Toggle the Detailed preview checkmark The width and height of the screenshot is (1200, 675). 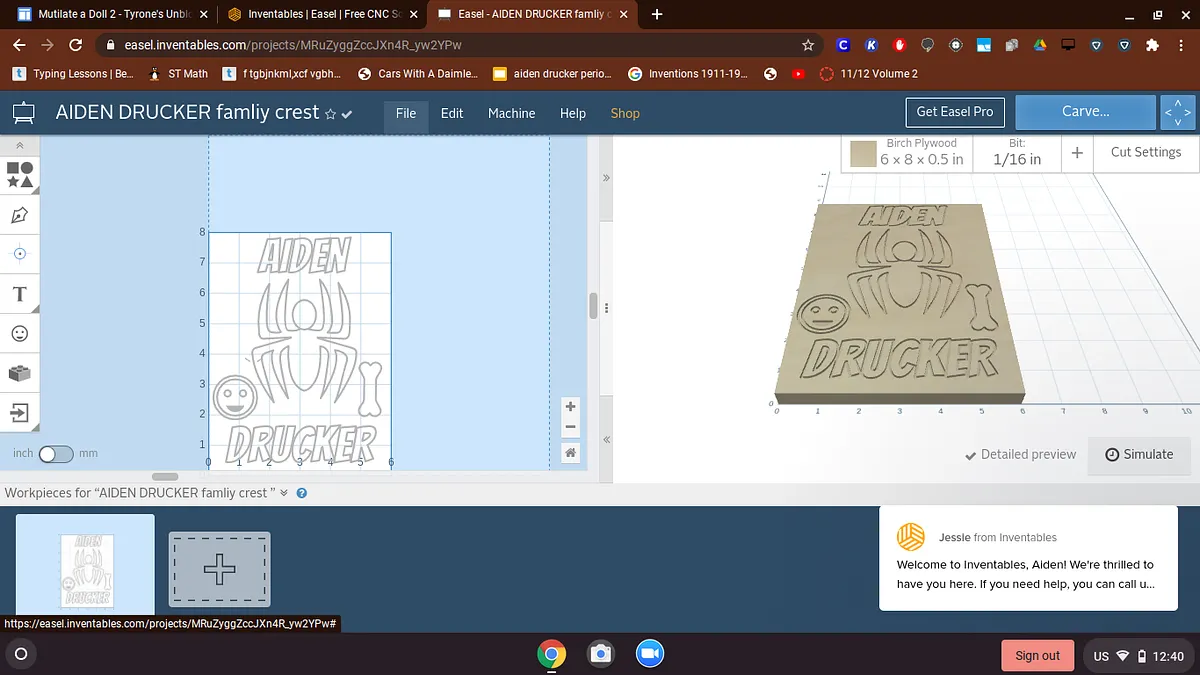(x=970, y=454)
